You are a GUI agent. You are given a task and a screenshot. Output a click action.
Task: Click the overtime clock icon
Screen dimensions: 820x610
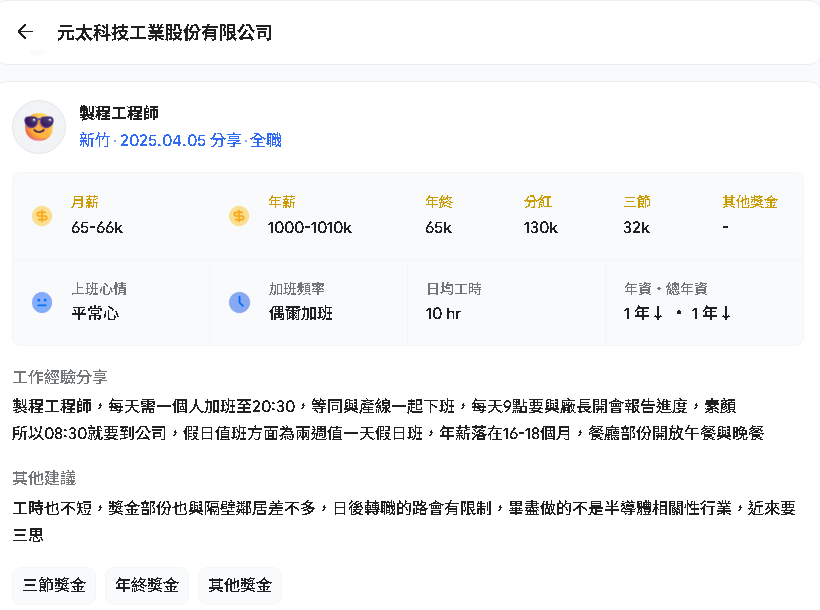tap(240, 302)
